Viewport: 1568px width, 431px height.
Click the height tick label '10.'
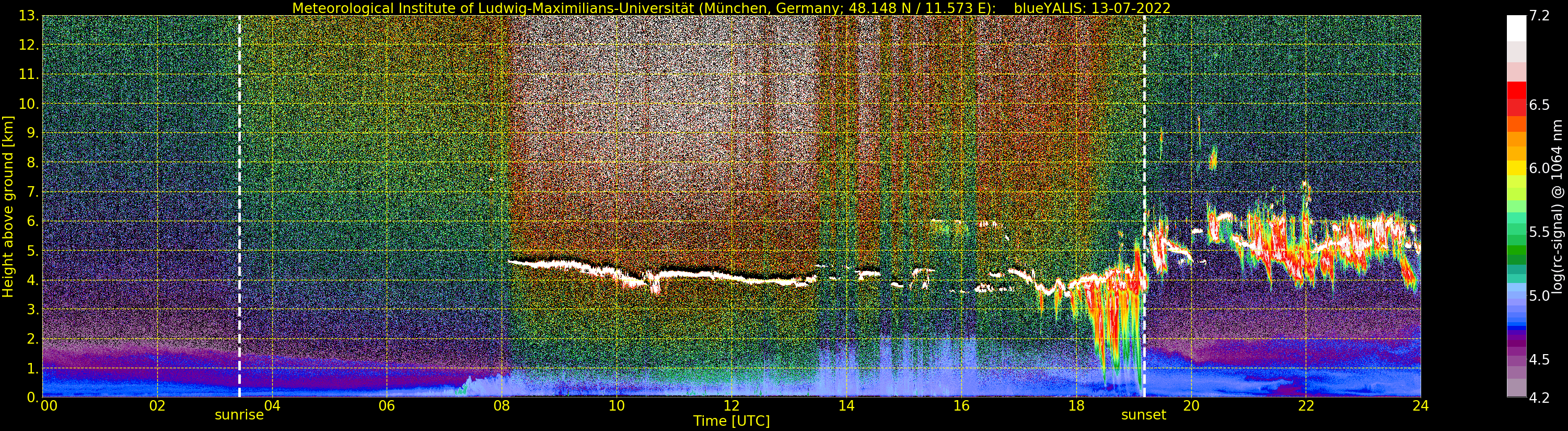[28, 104]
